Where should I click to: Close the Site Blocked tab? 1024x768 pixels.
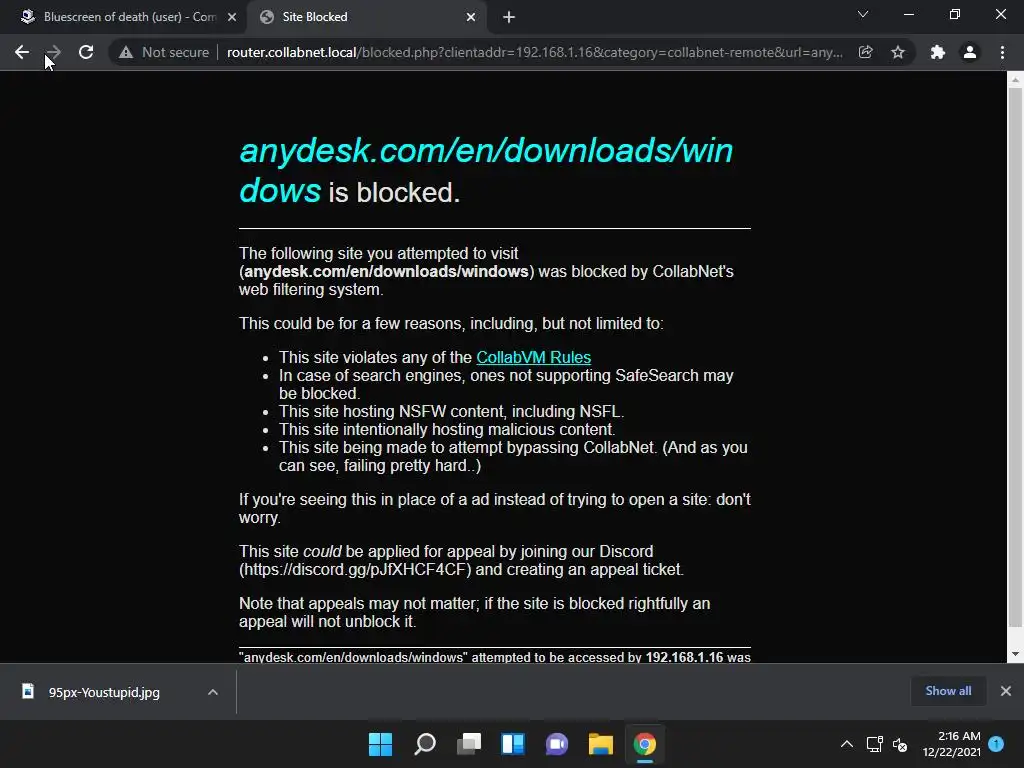(471, 17)
